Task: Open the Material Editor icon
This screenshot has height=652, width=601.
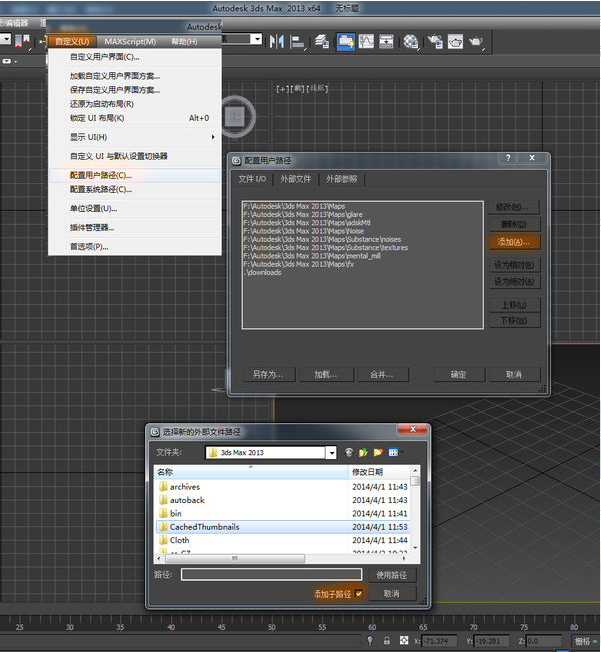Action: [411, 42]
